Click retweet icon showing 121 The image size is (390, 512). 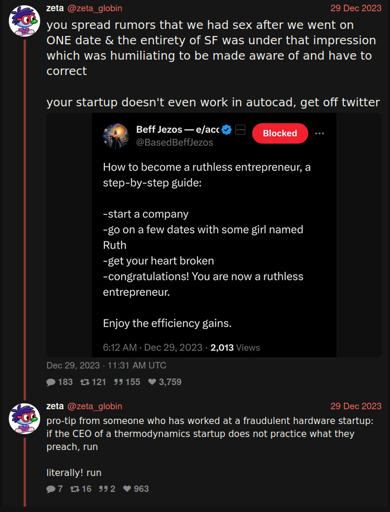tap(85, 382)
